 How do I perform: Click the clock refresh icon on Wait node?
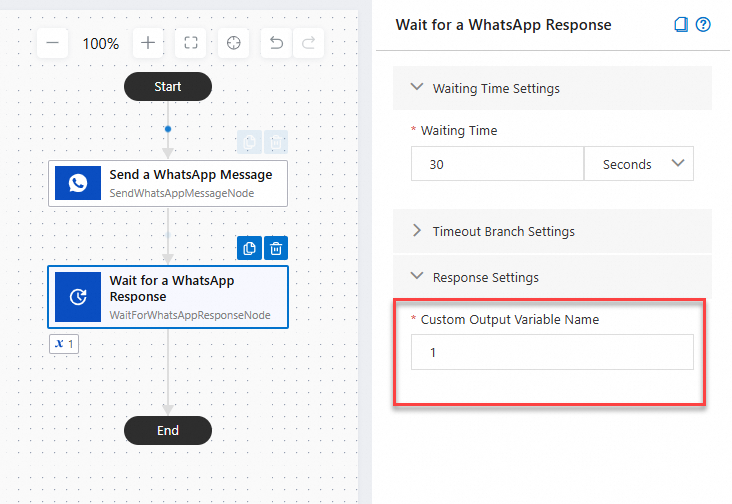point(78,297)
